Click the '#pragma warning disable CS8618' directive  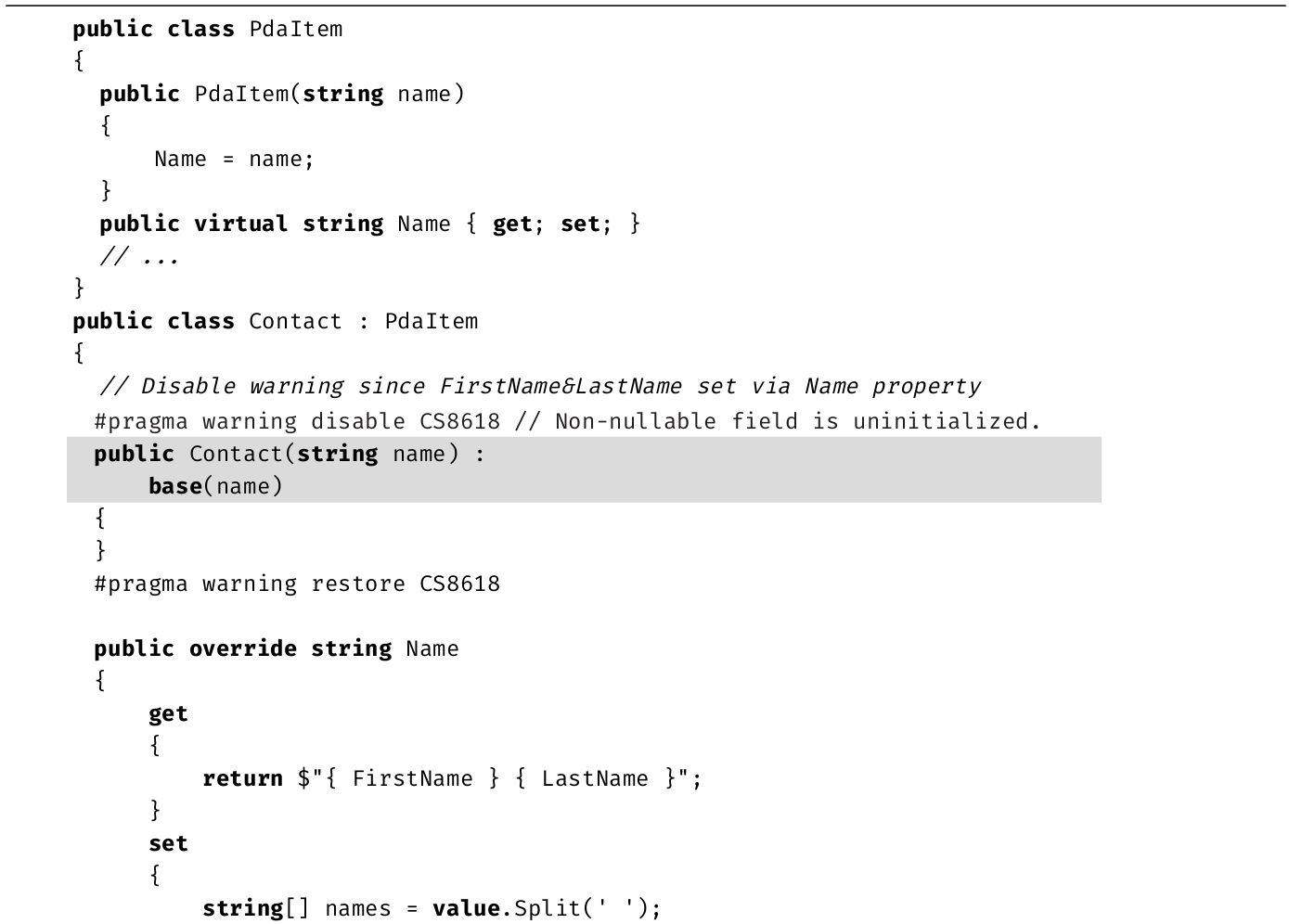coord(297,421)
